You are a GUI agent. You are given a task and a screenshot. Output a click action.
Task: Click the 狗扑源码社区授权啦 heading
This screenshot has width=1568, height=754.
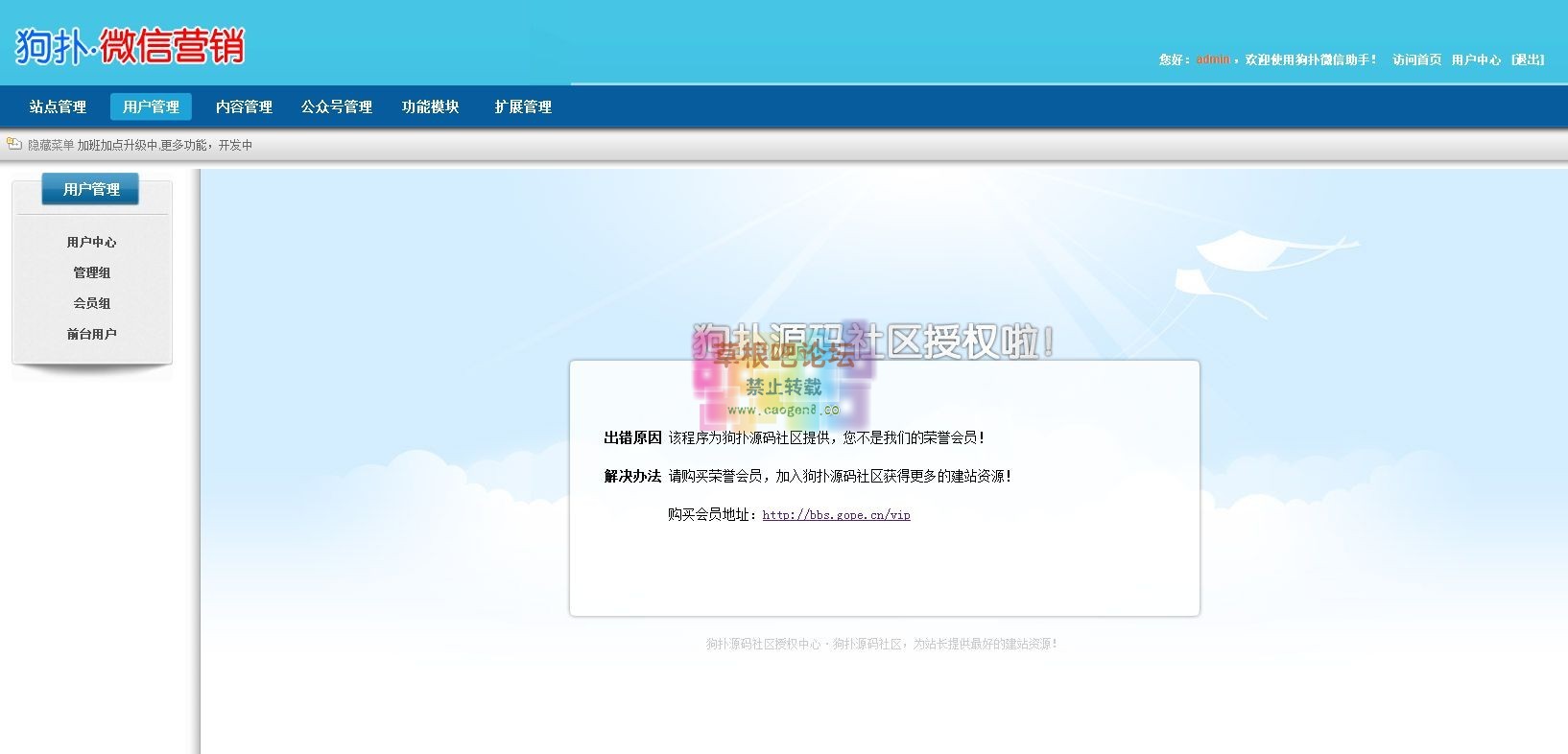click(x=874, y=342)
